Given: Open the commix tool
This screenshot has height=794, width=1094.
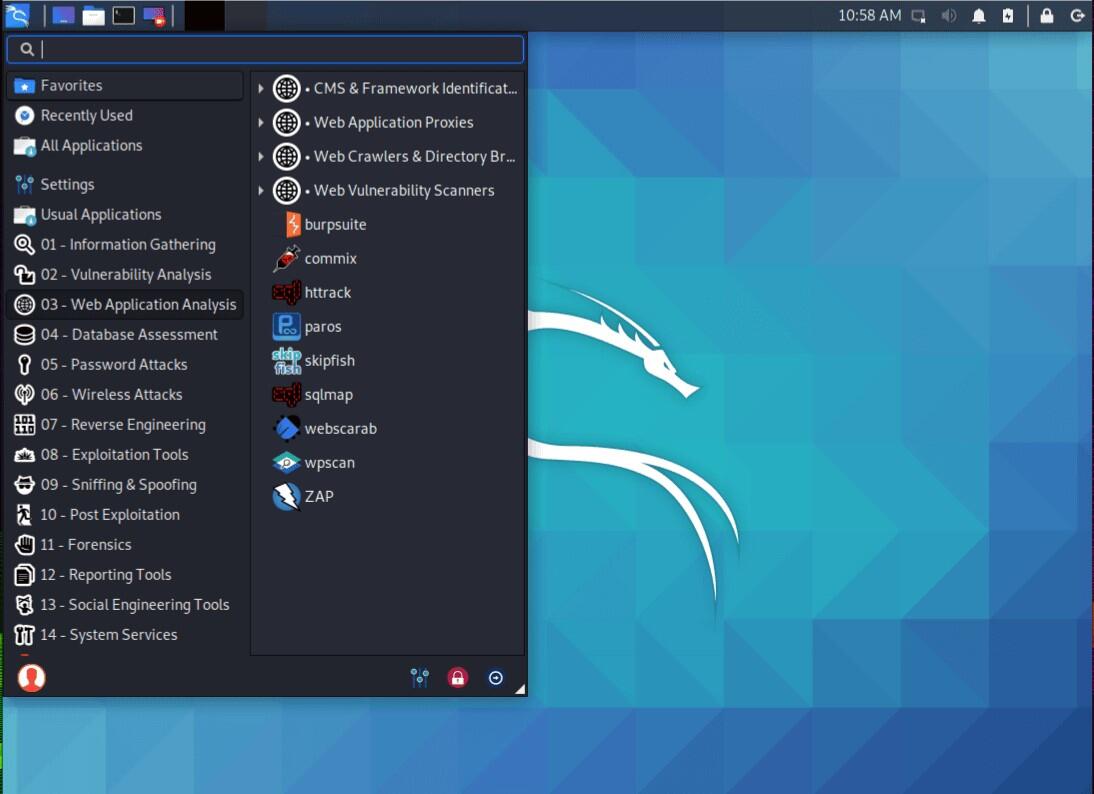Looking at the screenshot, I should pyautogui.click(x=330, y=259).
